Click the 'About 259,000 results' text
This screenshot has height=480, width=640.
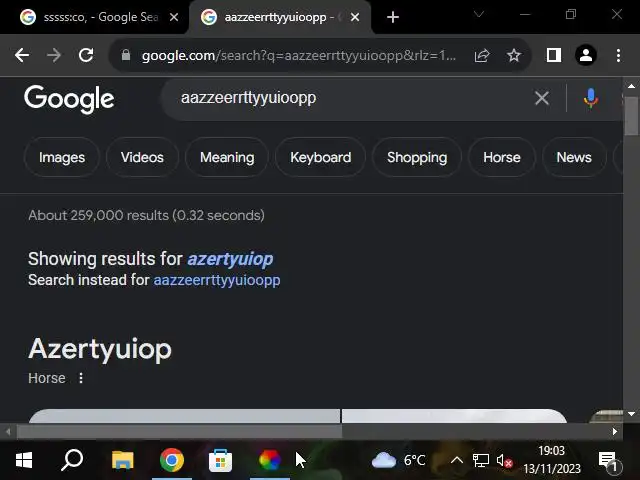[x=146, y=215]
